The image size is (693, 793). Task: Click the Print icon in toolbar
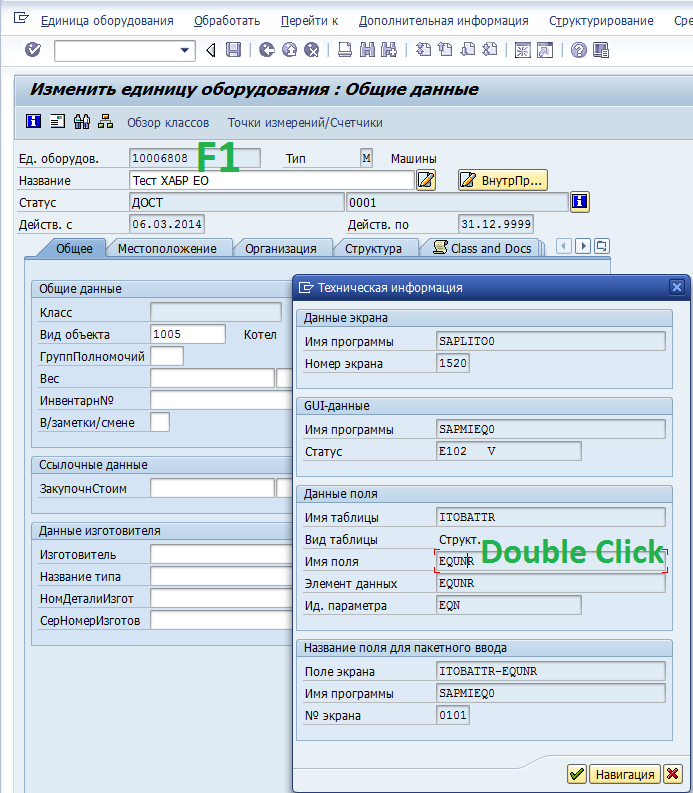(345, 50)
